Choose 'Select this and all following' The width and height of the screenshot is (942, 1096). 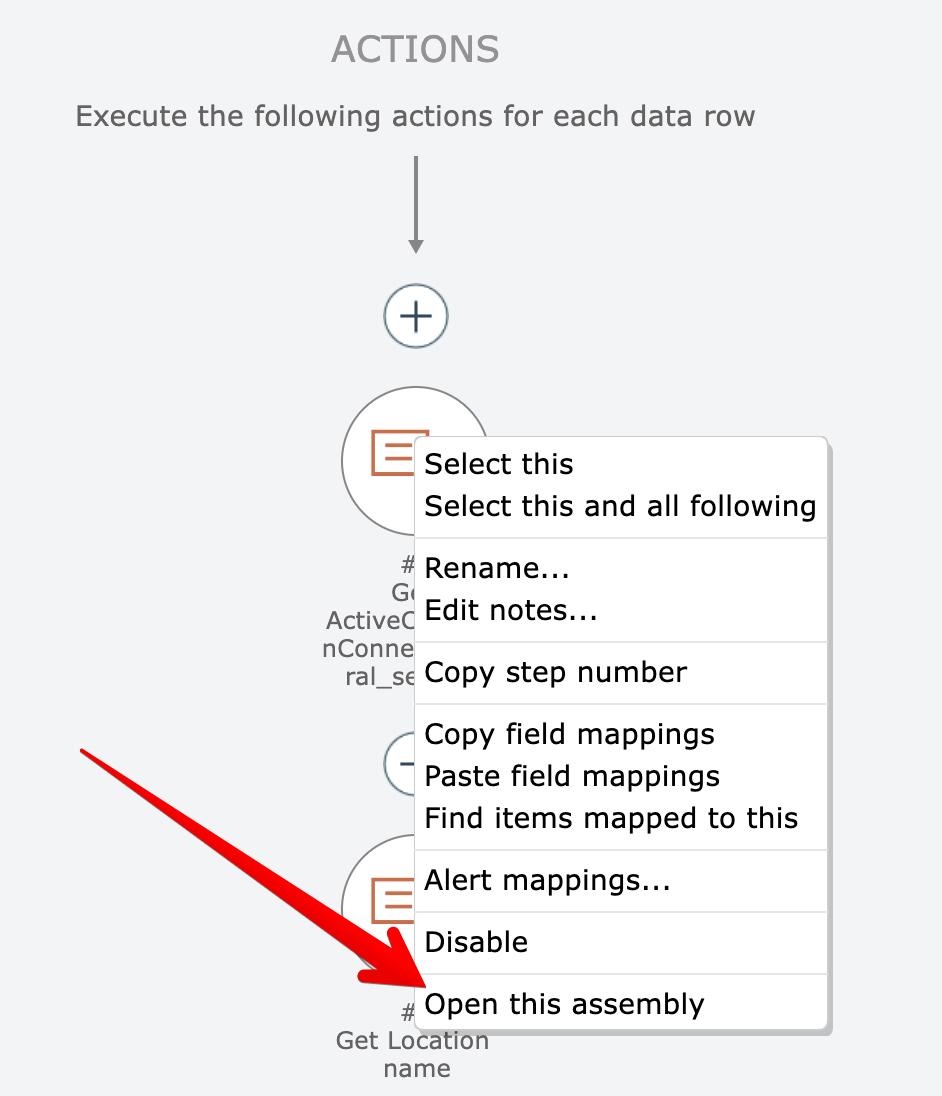(620, 506)
